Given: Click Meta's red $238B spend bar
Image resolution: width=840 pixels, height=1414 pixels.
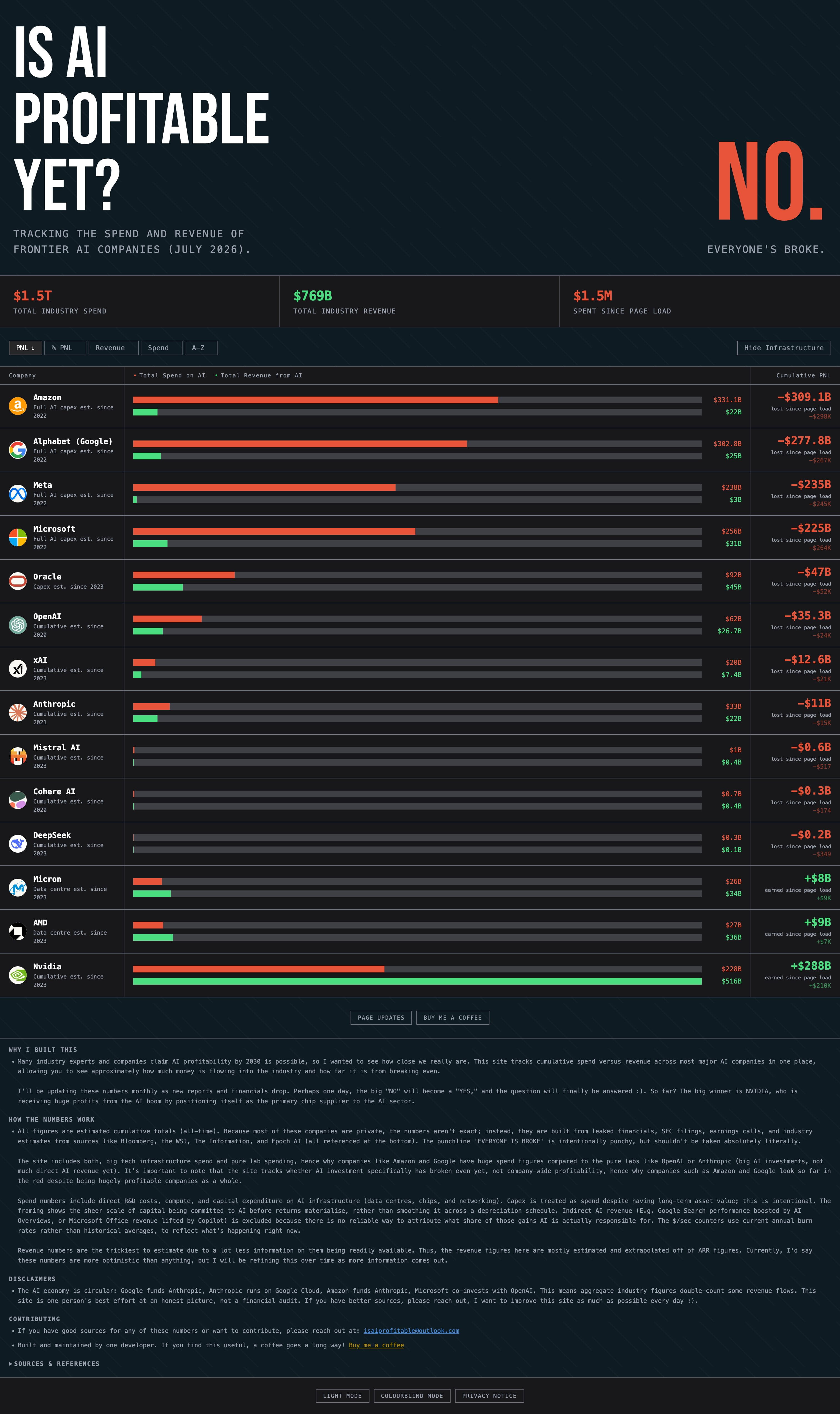Looking at the screenshot, I should pos(264,487).
